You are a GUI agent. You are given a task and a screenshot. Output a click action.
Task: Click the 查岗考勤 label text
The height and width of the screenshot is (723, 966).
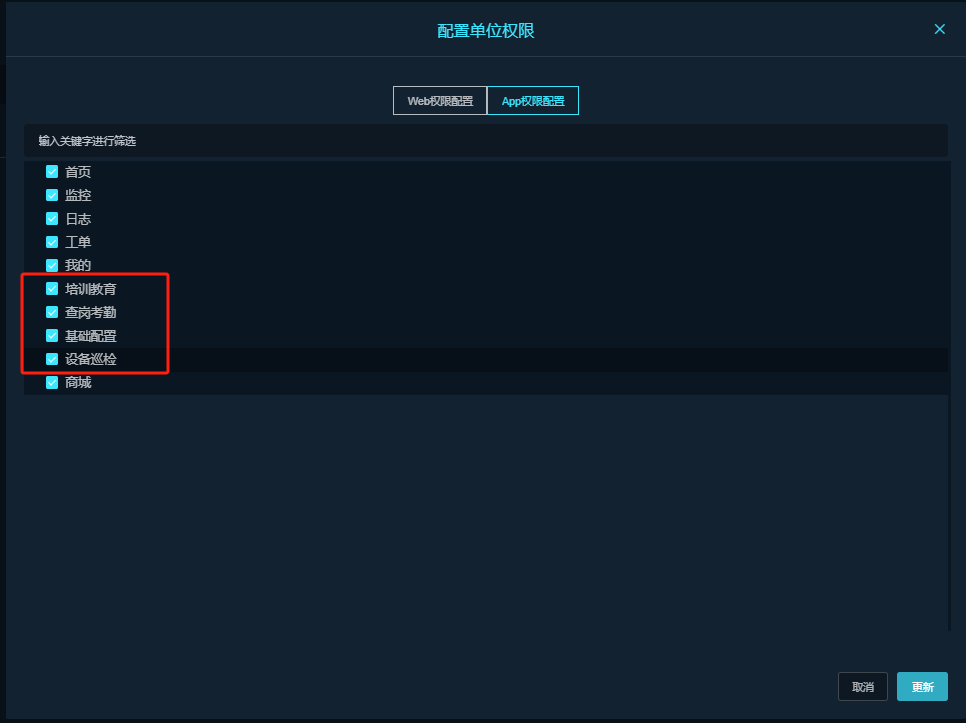click(x=91, y=312)
